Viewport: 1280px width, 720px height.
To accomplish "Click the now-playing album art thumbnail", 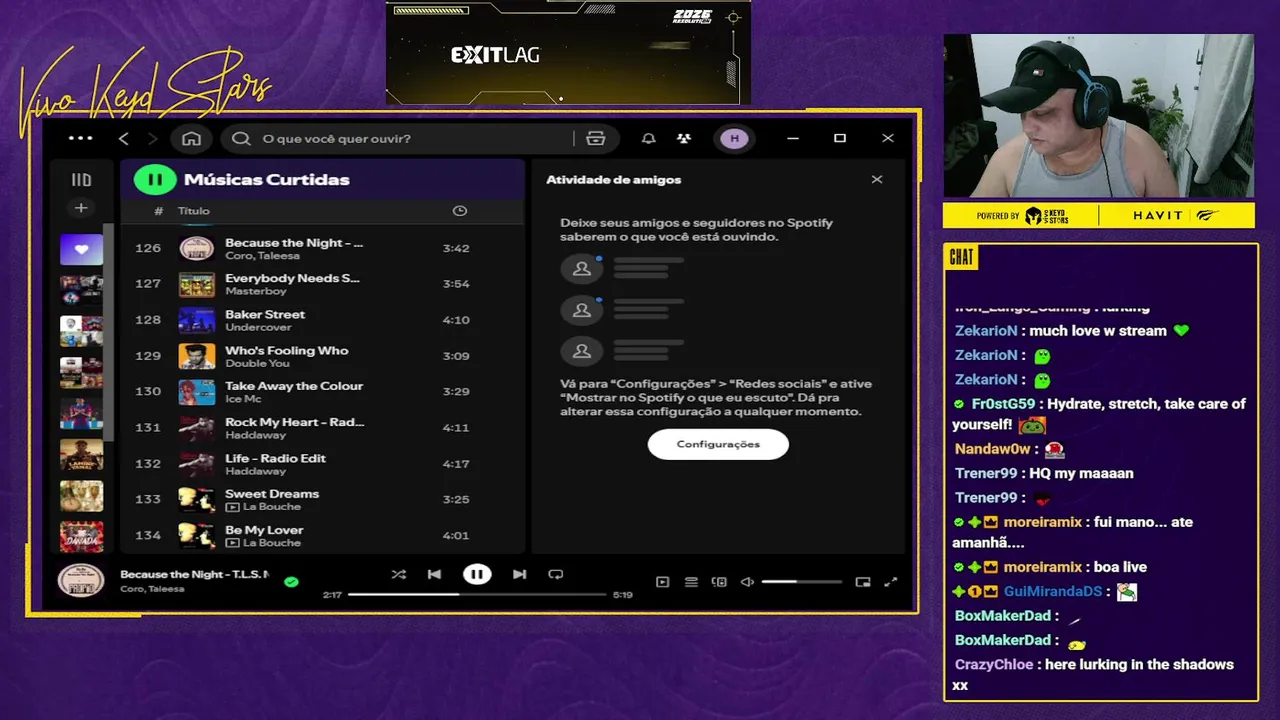I will (x=81, y=580).
